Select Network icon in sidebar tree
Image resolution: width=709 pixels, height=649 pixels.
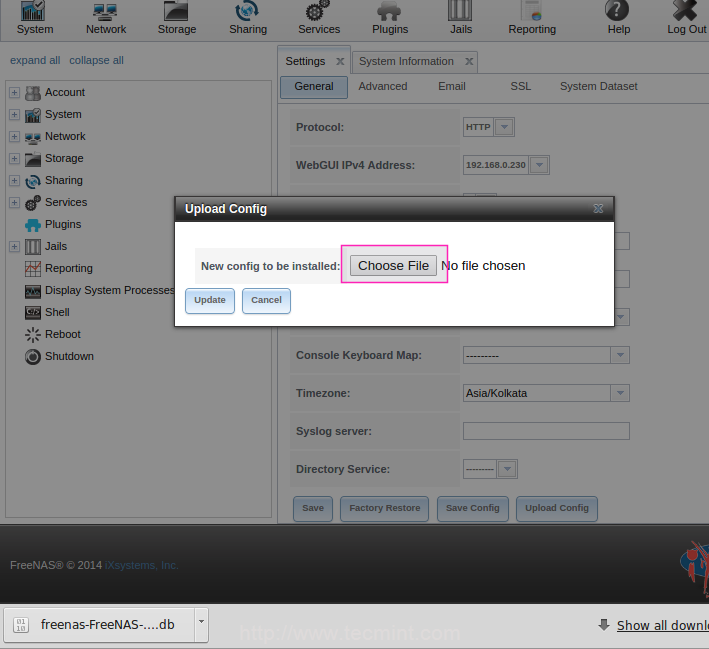point(33,137)
